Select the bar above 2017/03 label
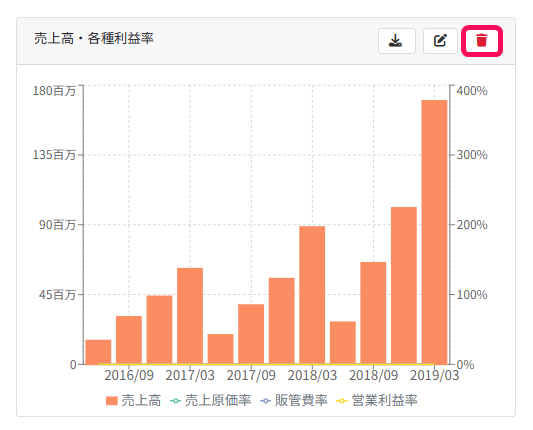Viewport: 533px width, 430px height. pyautogui.click(x=190, y=316)
